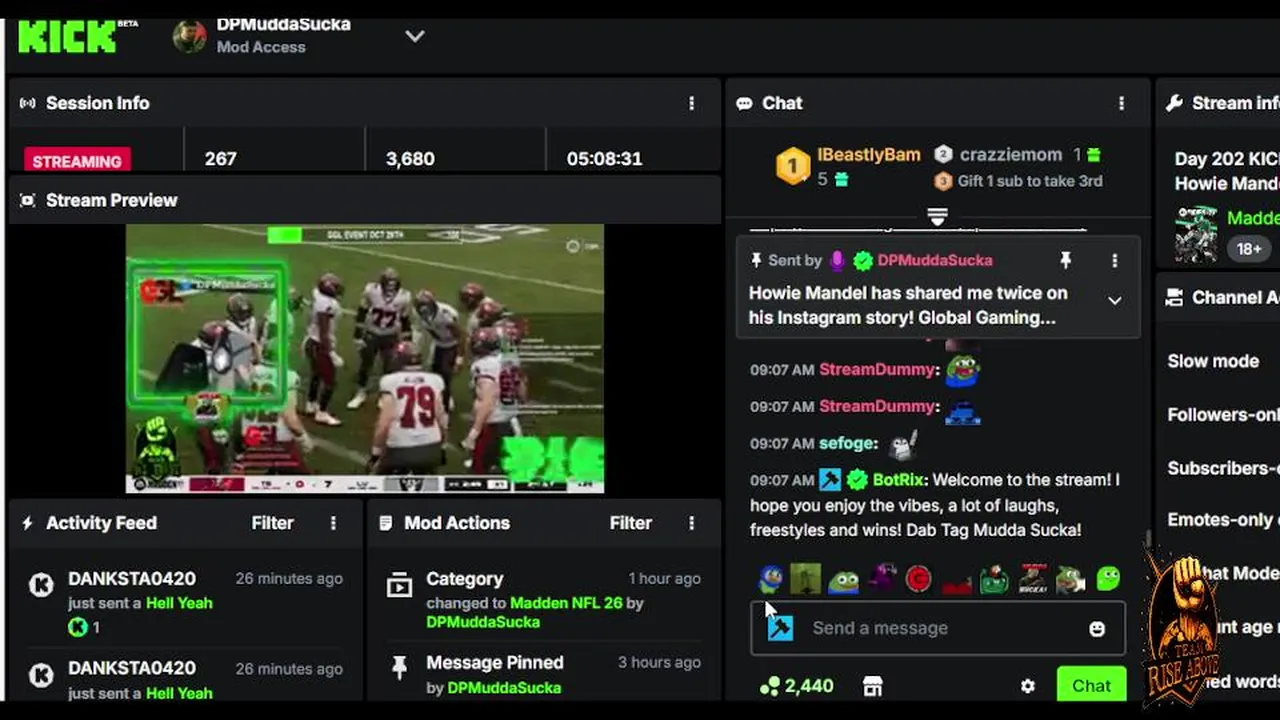Click the 2,440 channel points balance
Viewport: 1280px width, 720px height.
tap(796, 686)
